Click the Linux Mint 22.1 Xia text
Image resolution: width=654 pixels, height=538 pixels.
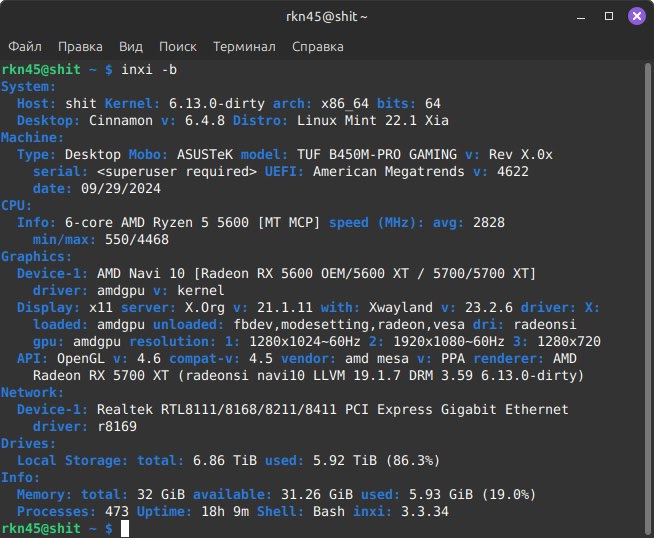click(x=372, y=121)
